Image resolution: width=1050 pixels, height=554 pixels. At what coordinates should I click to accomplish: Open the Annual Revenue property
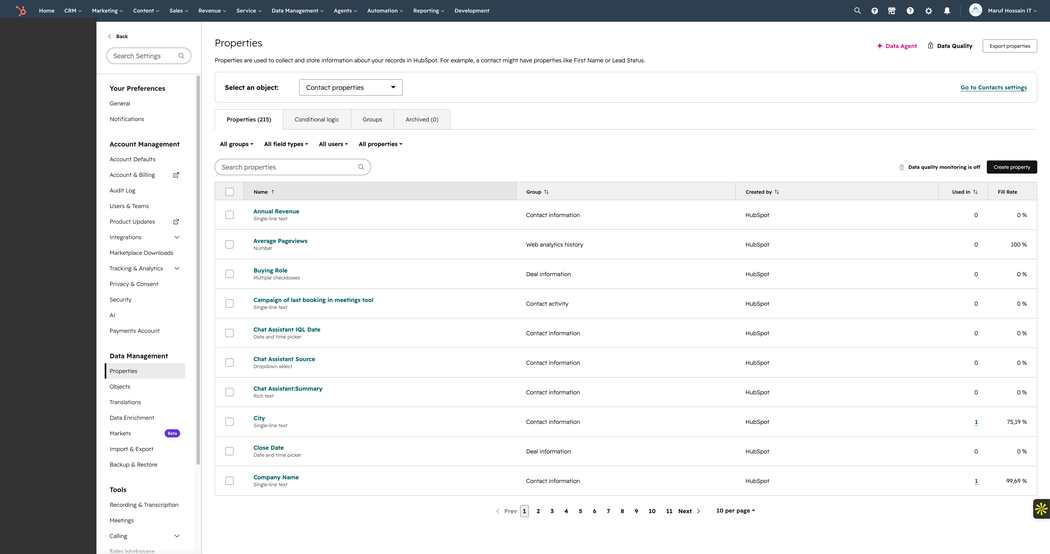tap(276, 211)
